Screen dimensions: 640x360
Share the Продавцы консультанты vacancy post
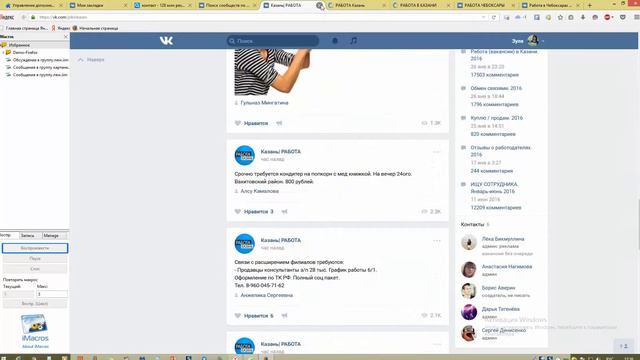pyautogui.click(x=284, y=316)
